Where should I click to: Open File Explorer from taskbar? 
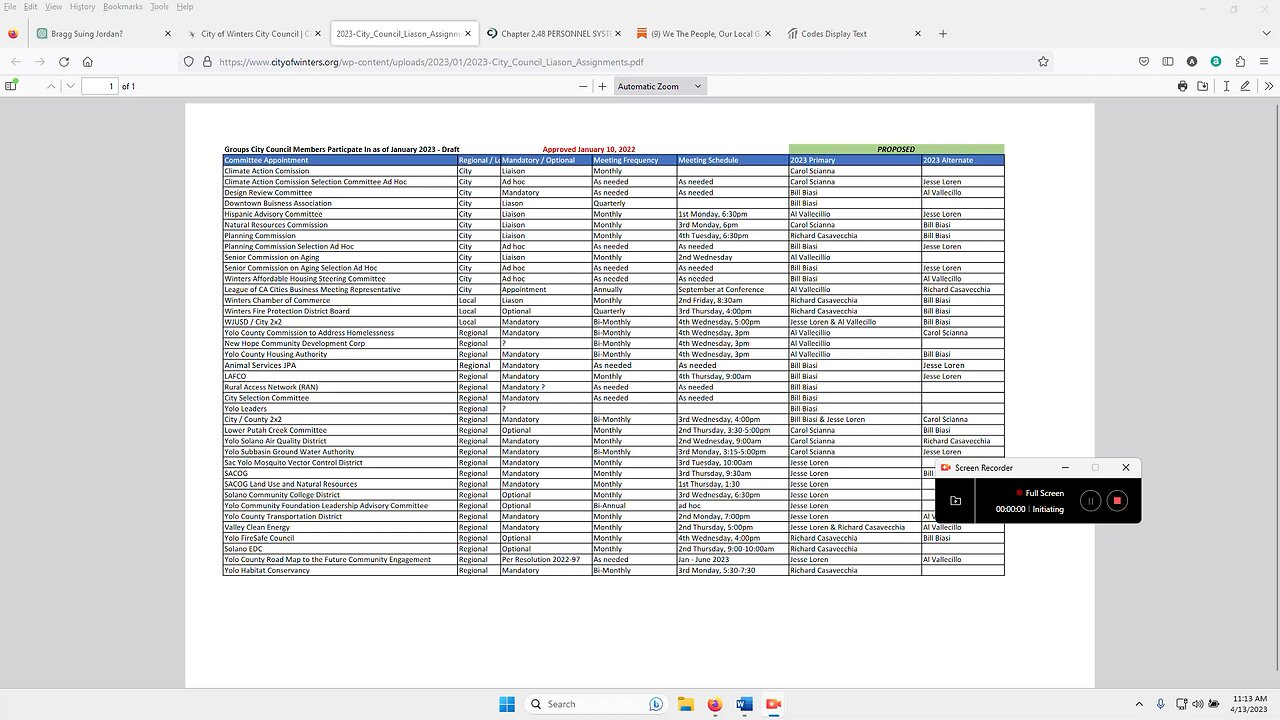coord(685,703)
